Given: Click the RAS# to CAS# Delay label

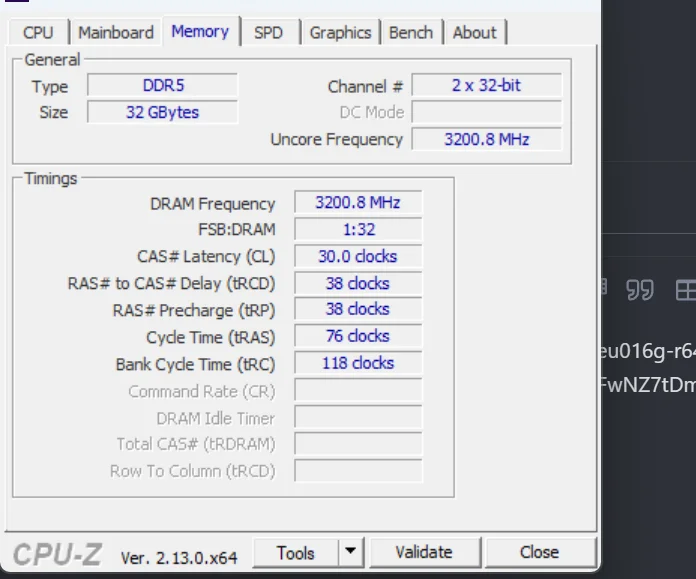Looking at the screenshot, I should 171,284.
